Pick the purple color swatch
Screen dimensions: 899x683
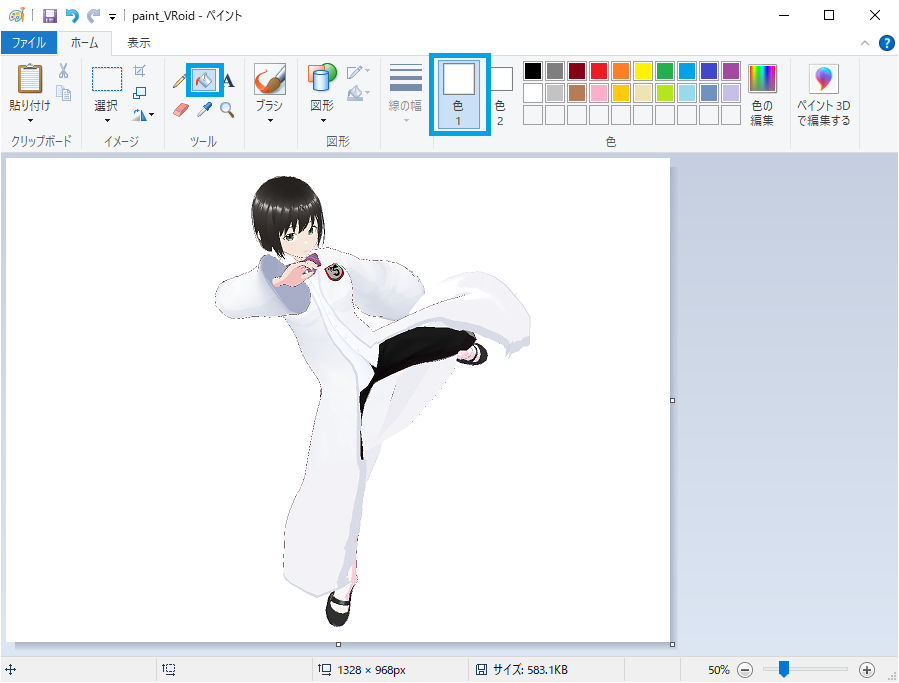point(730,71)
